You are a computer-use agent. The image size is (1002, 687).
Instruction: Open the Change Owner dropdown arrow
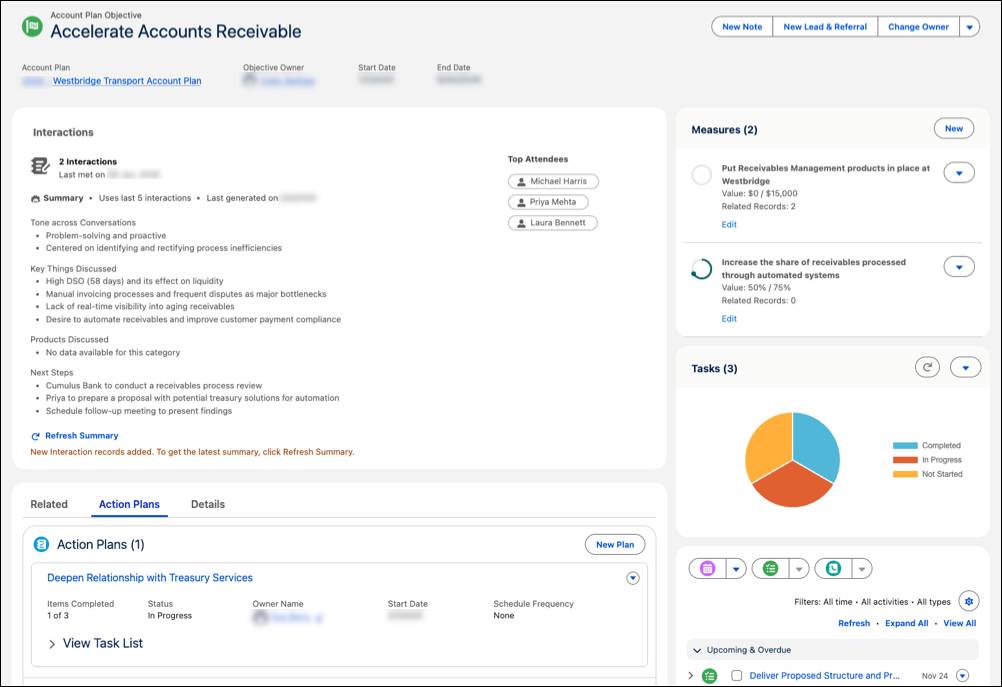[x=968, y=26]
